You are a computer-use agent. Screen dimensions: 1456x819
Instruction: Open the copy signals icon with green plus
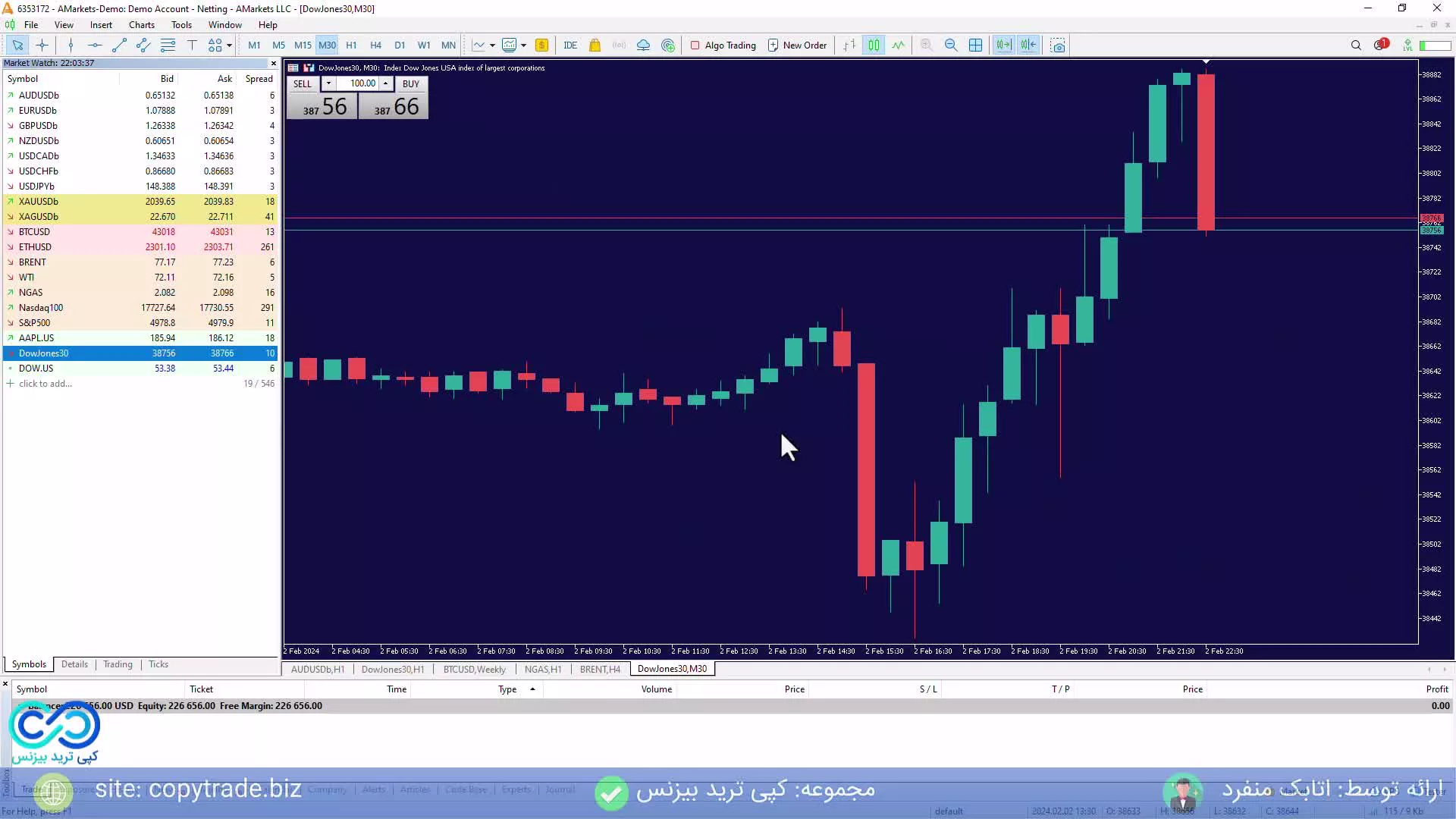click(668, 45)
